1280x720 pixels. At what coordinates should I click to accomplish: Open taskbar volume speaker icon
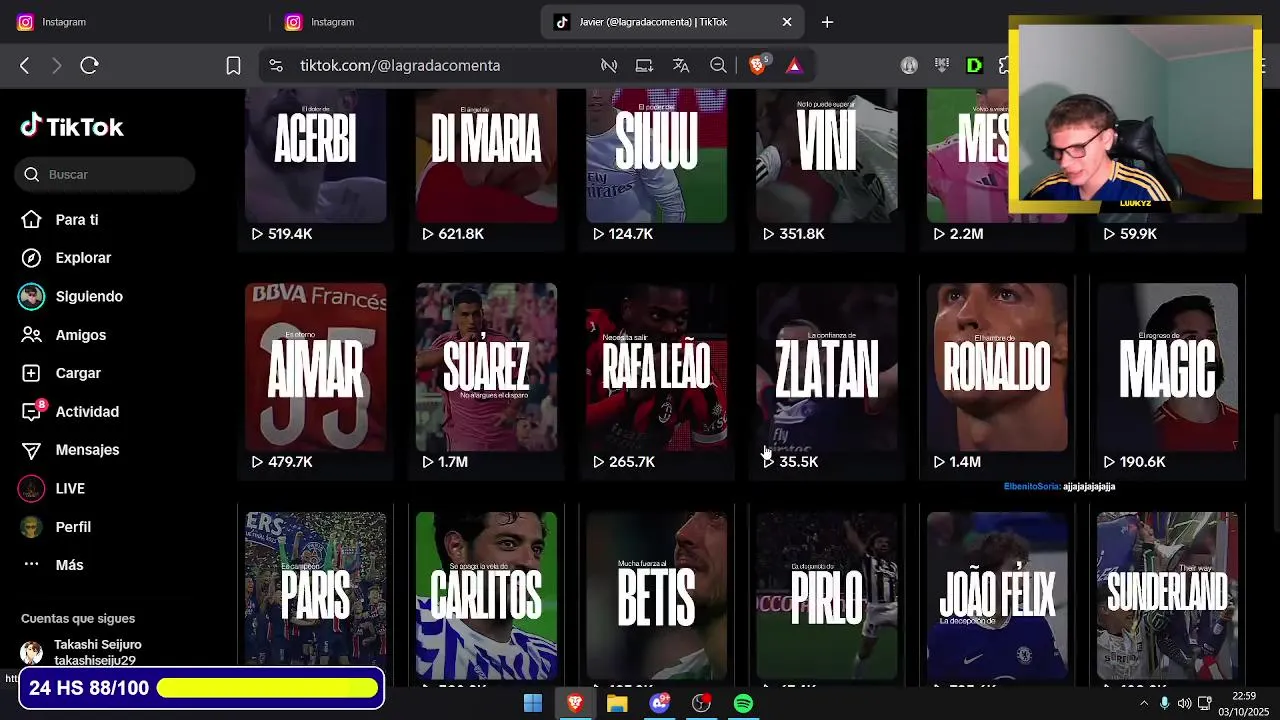[1185, 703]
